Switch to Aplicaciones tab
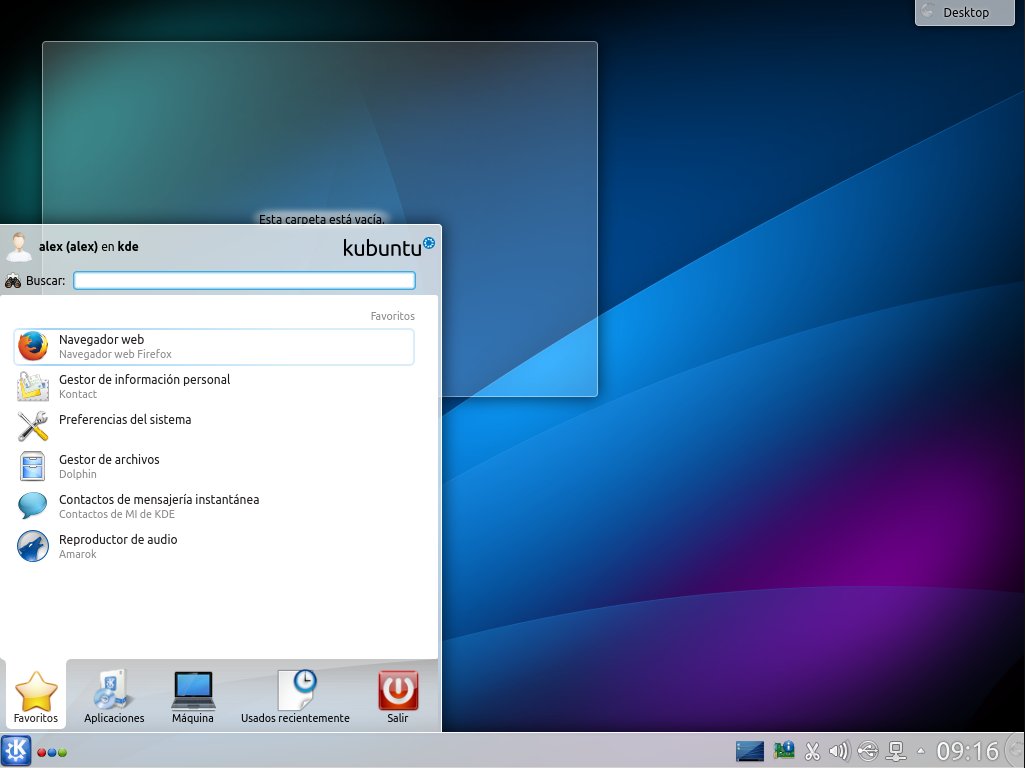 tap(114, 695)
